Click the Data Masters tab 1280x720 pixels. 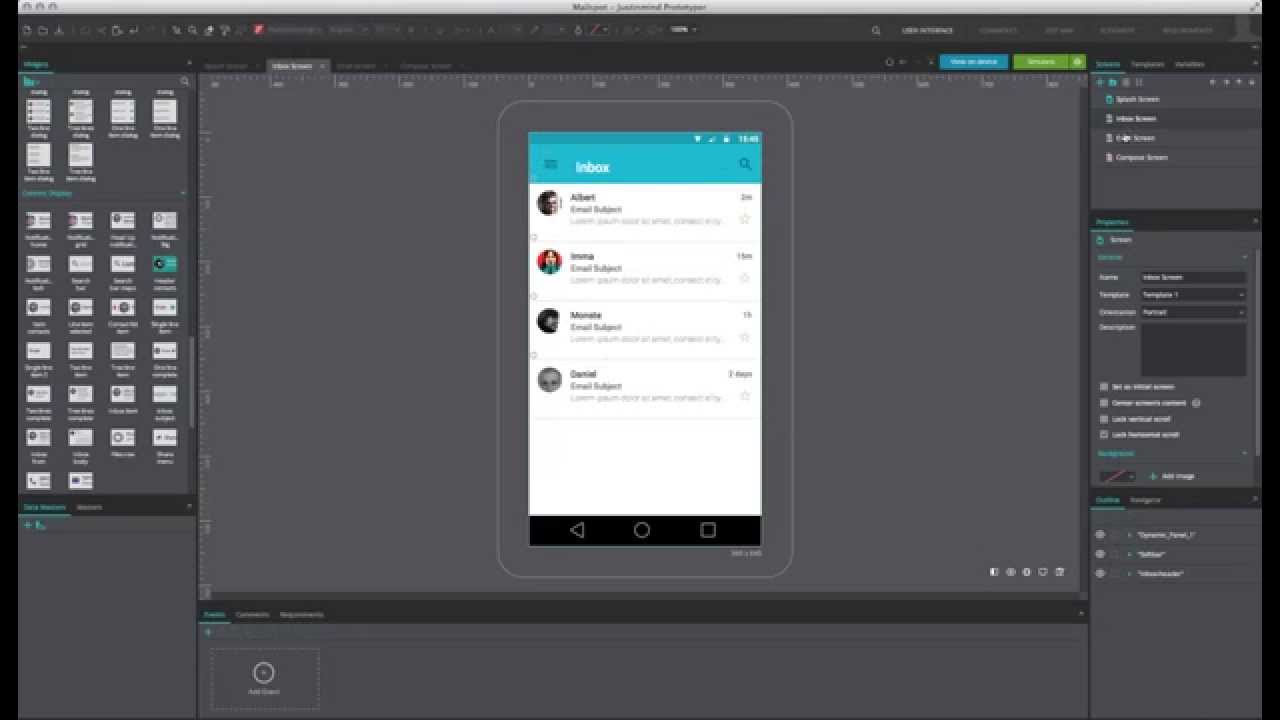tap(45, 507)
